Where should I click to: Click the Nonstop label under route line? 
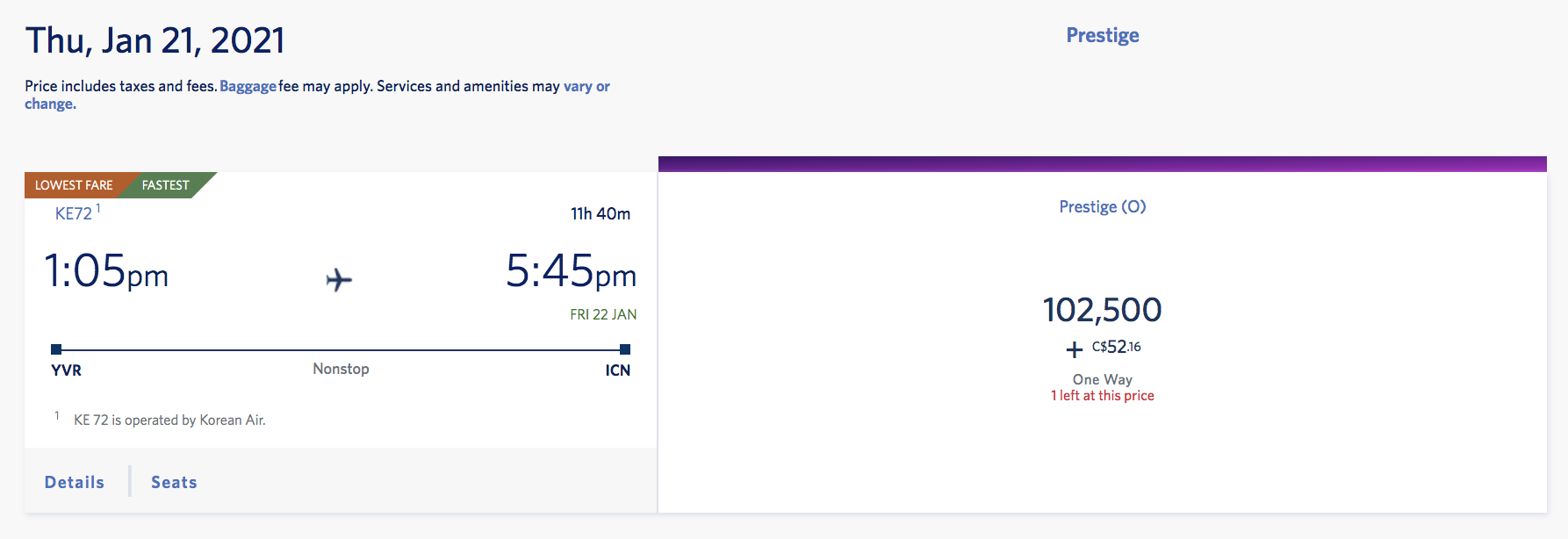[341, 369]
